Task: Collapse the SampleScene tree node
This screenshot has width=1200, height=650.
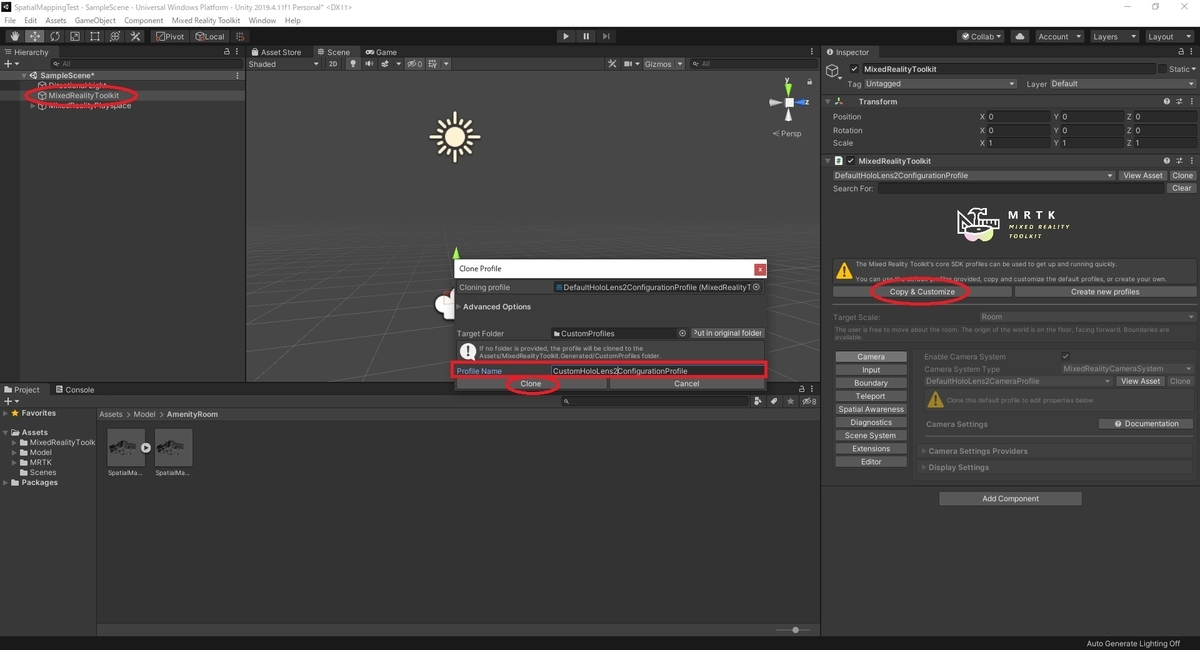Action: [x=24, y=75]
